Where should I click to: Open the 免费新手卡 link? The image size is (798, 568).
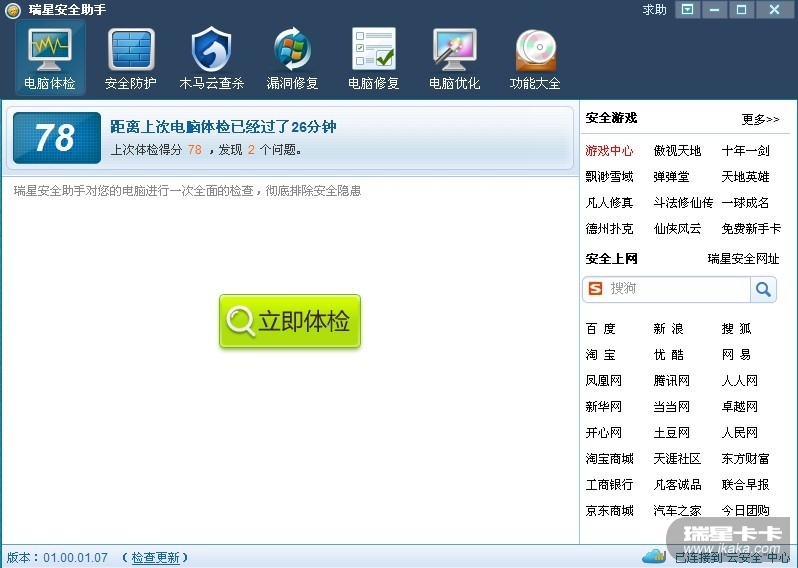click(x=751, y=229)
